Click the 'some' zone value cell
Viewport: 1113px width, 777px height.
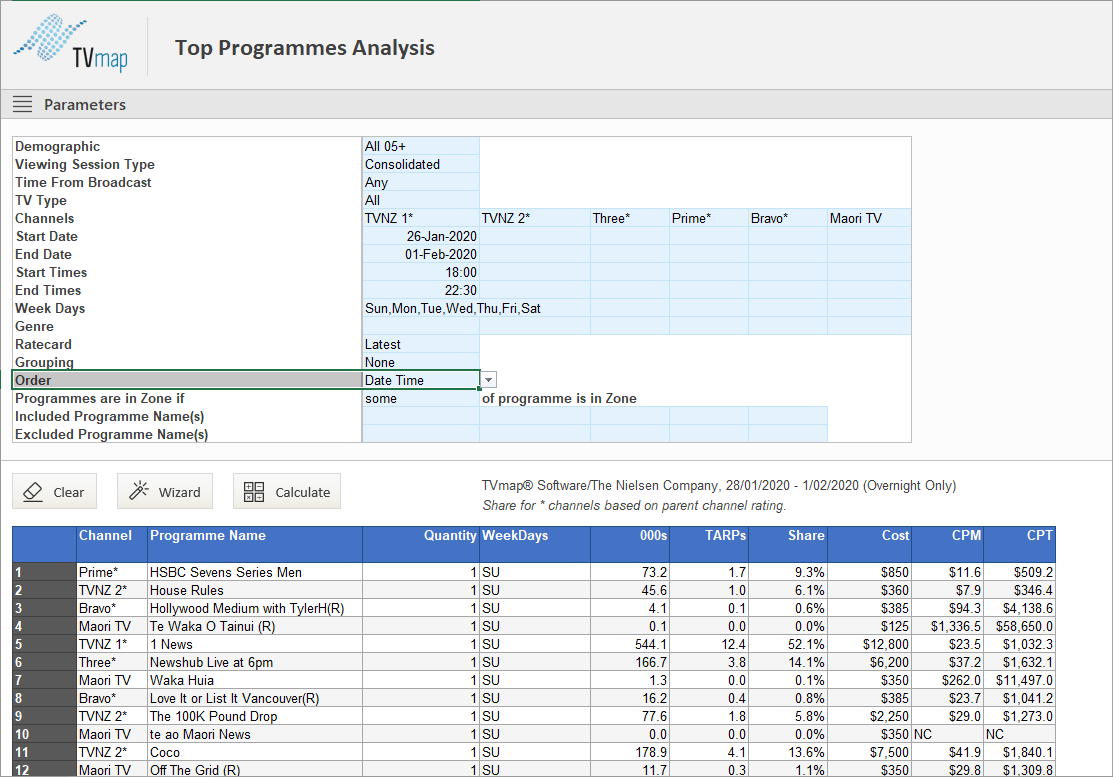(421, 398)
